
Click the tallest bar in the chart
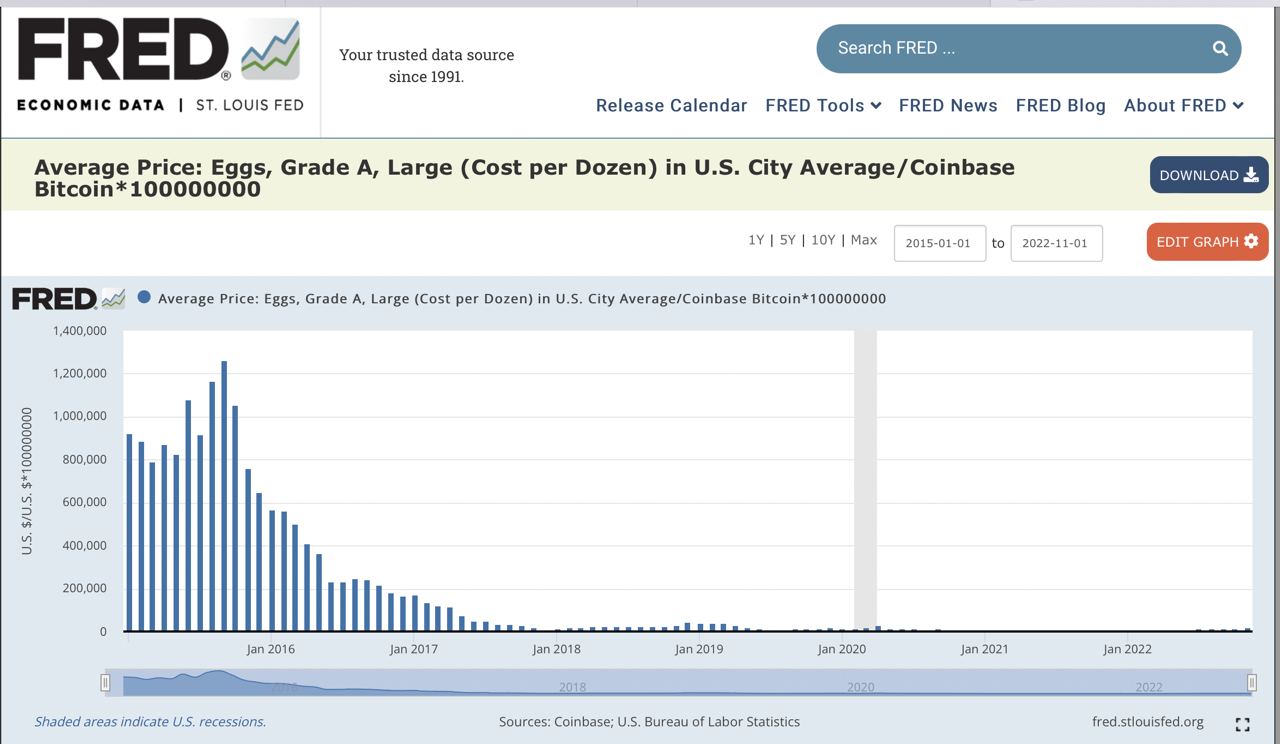224,496
